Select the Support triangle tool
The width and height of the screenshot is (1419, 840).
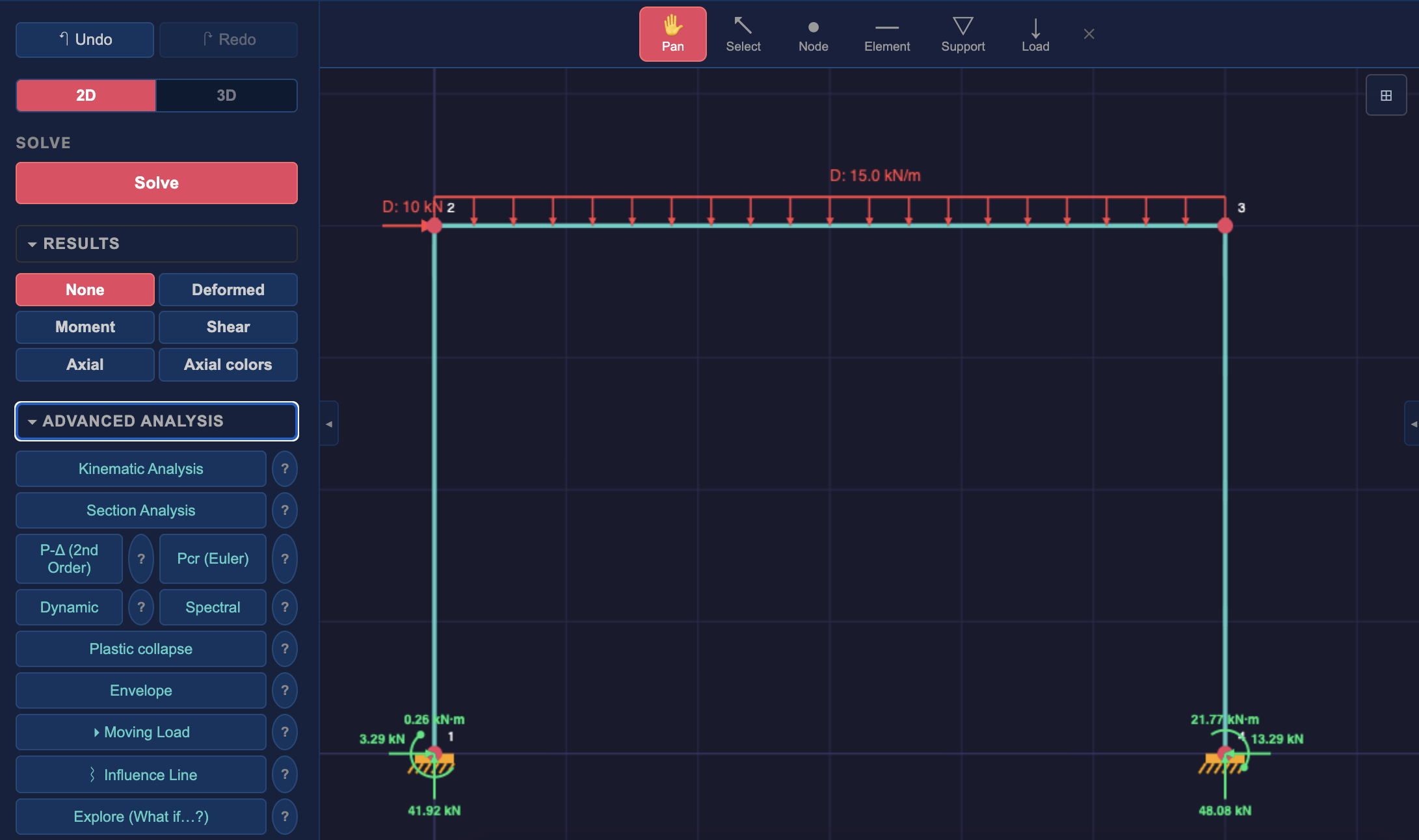[962, 34]
